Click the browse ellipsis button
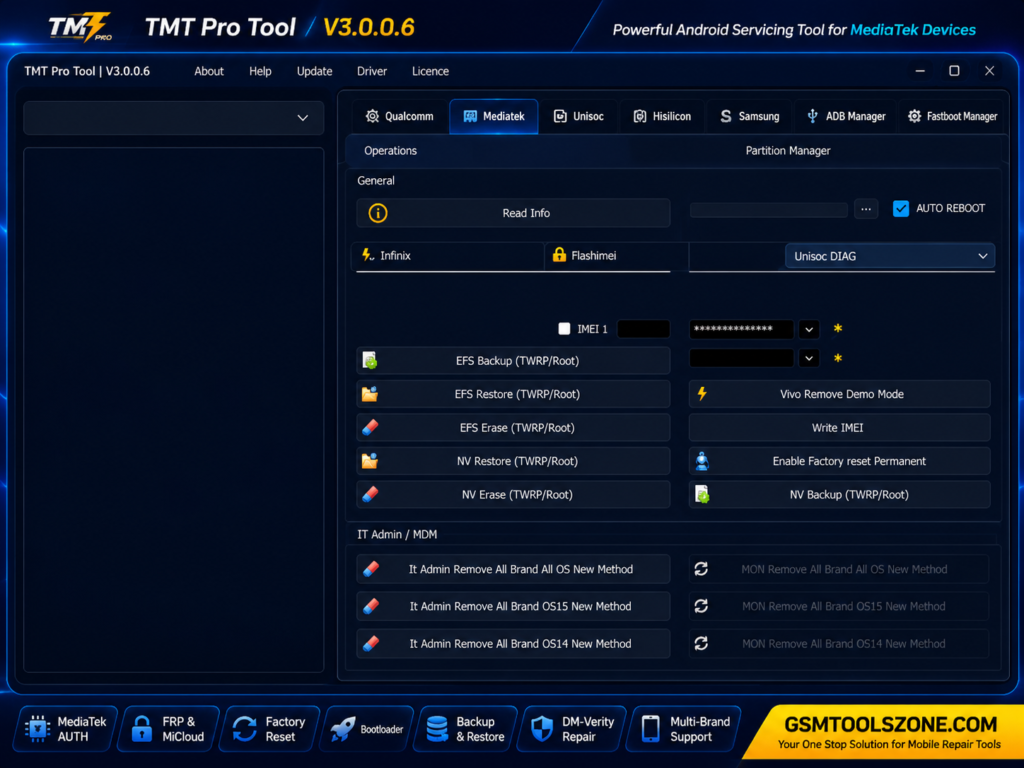The width and height of the screenshot is (1024, 768). tap(866, 209)
